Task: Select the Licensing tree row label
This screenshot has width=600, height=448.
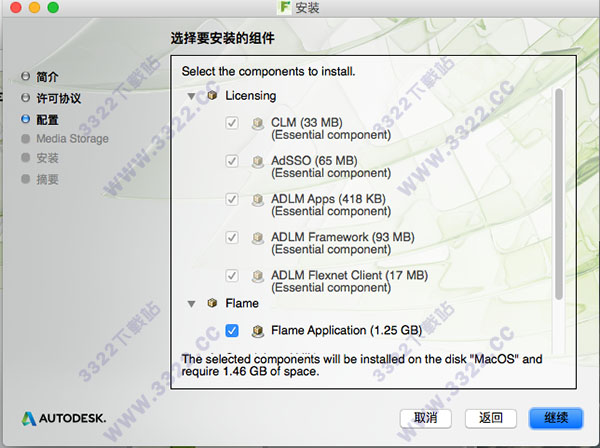Action: (251, 95)
